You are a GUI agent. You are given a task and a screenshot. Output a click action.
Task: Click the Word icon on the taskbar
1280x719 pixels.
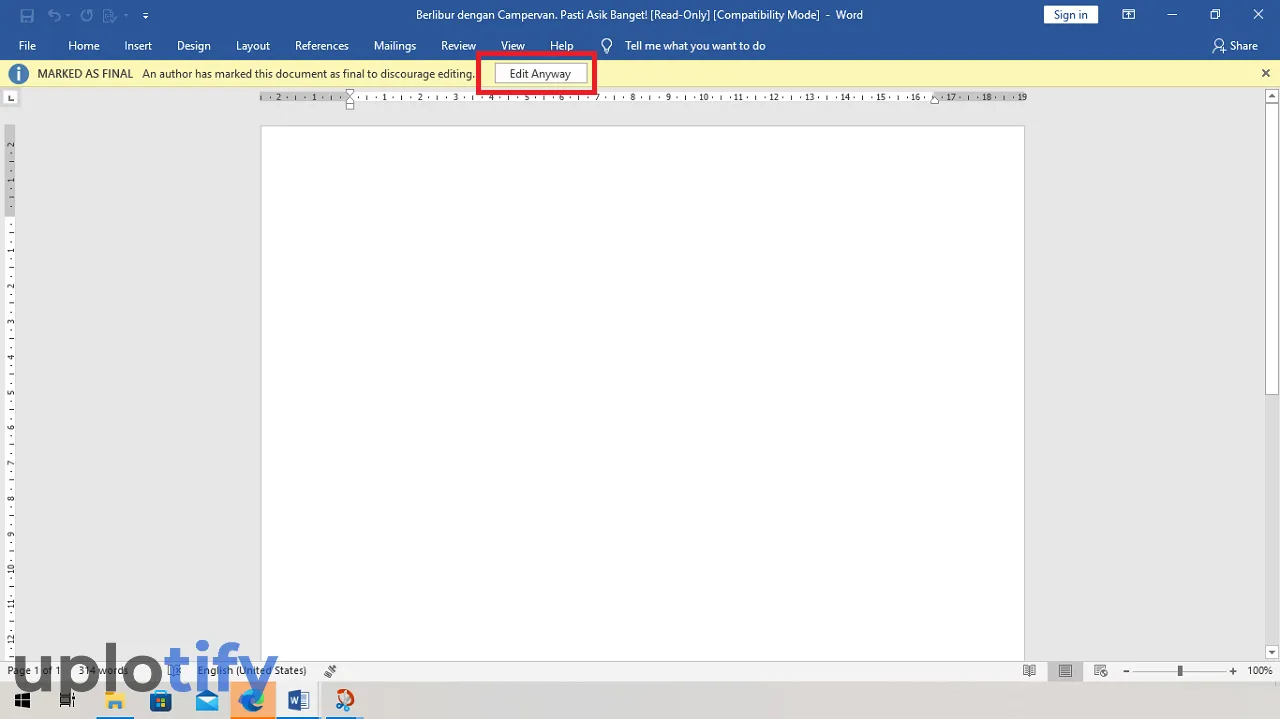[299, 700]
